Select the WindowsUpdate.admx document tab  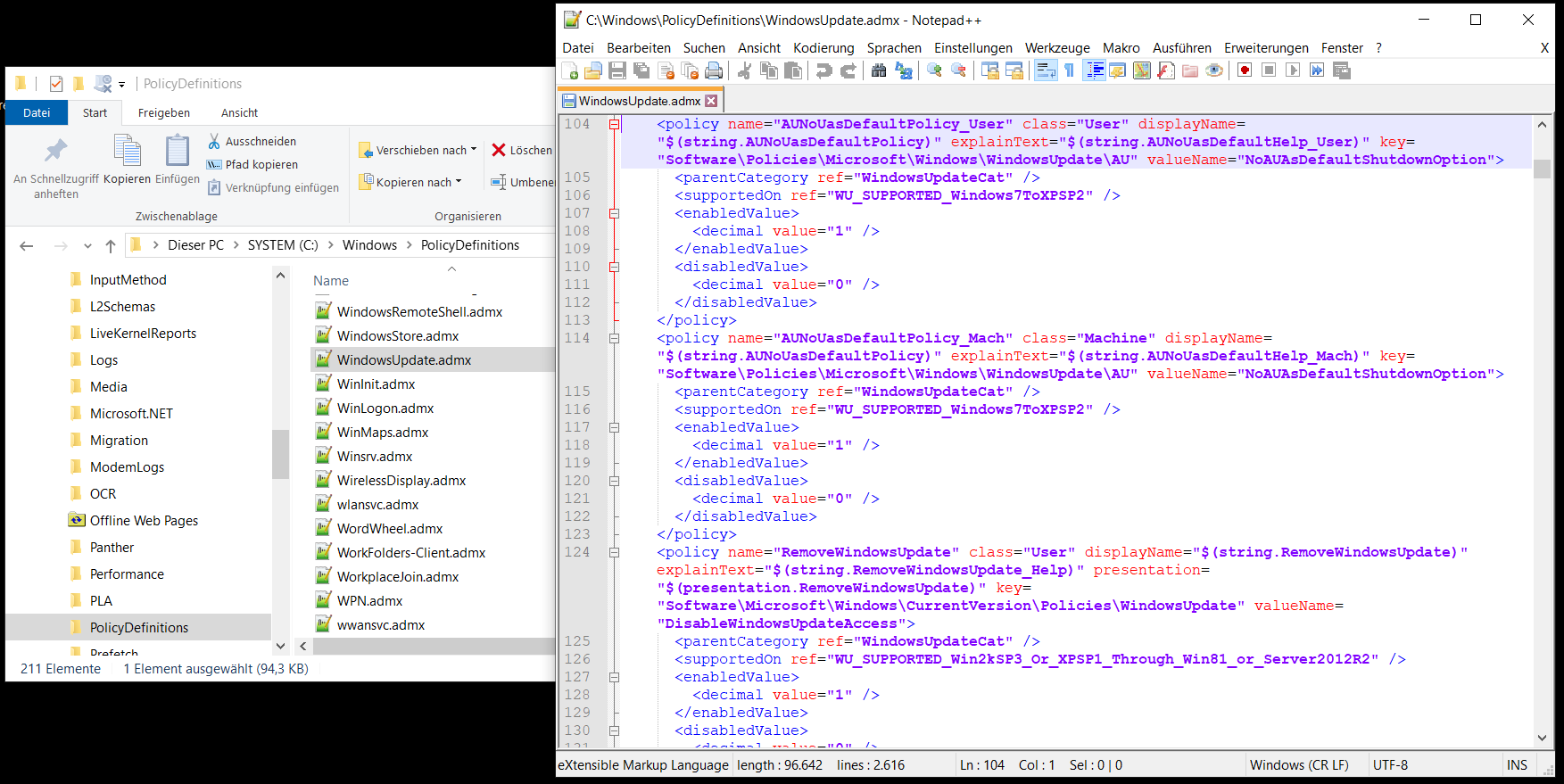pyautogui.click(x=640, y=101)
